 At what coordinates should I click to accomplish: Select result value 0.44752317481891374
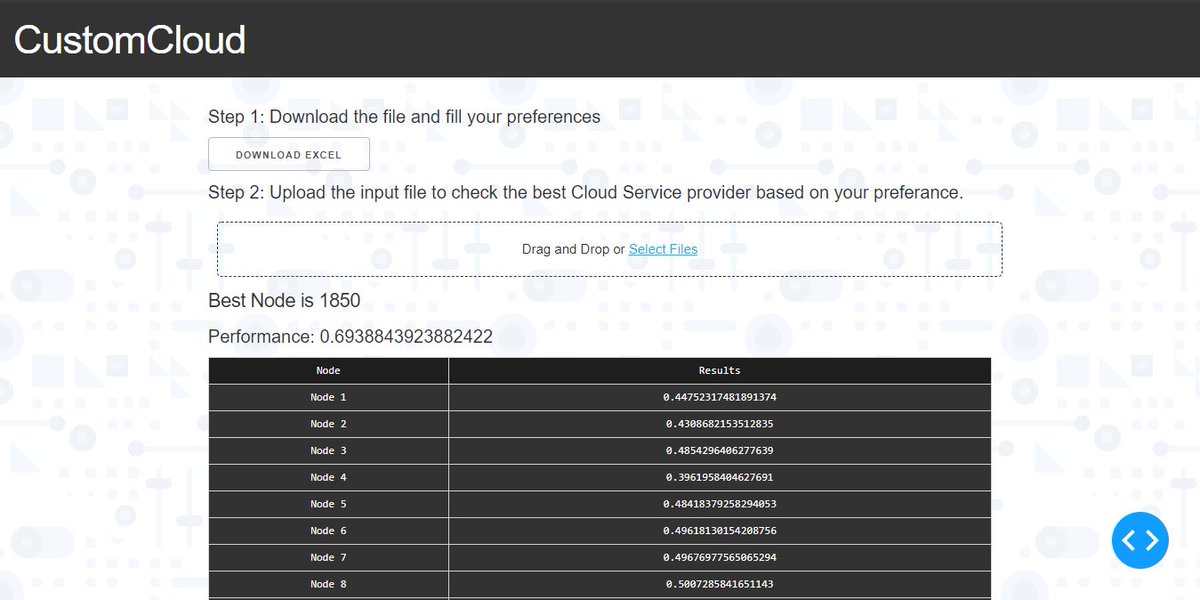tap(720, 397)
